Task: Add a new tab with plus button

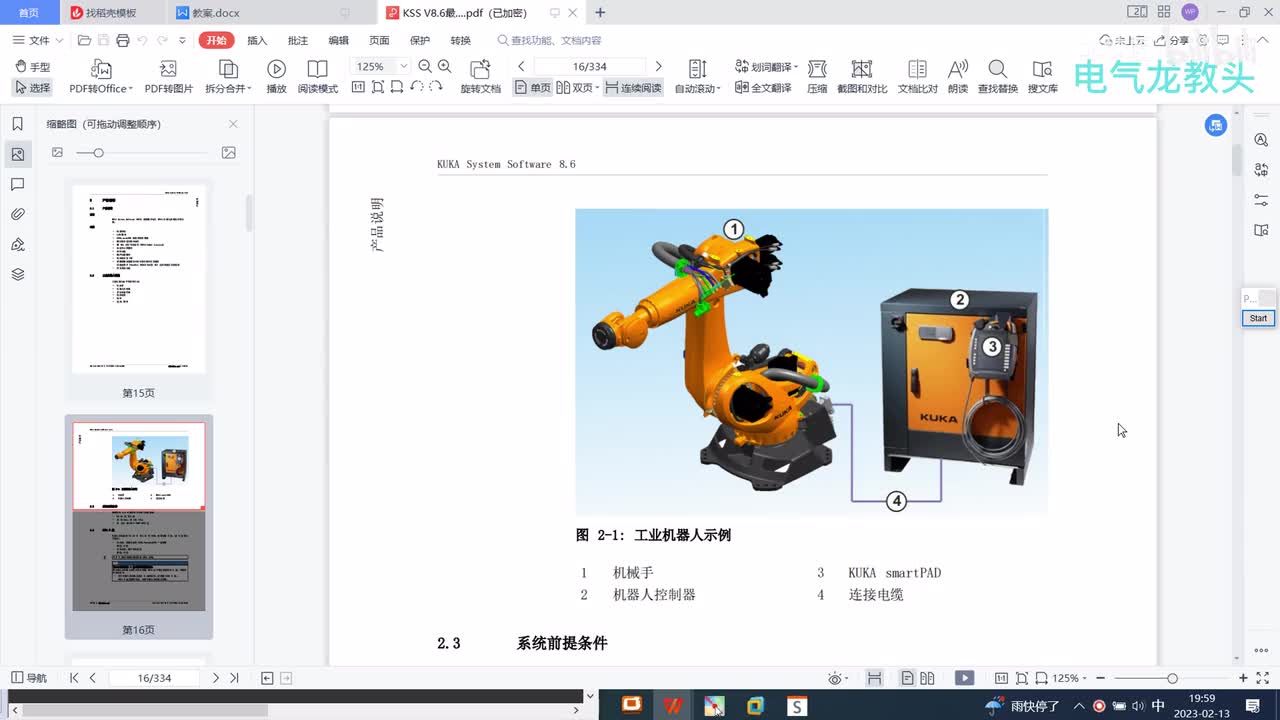Action: (600, 13)
